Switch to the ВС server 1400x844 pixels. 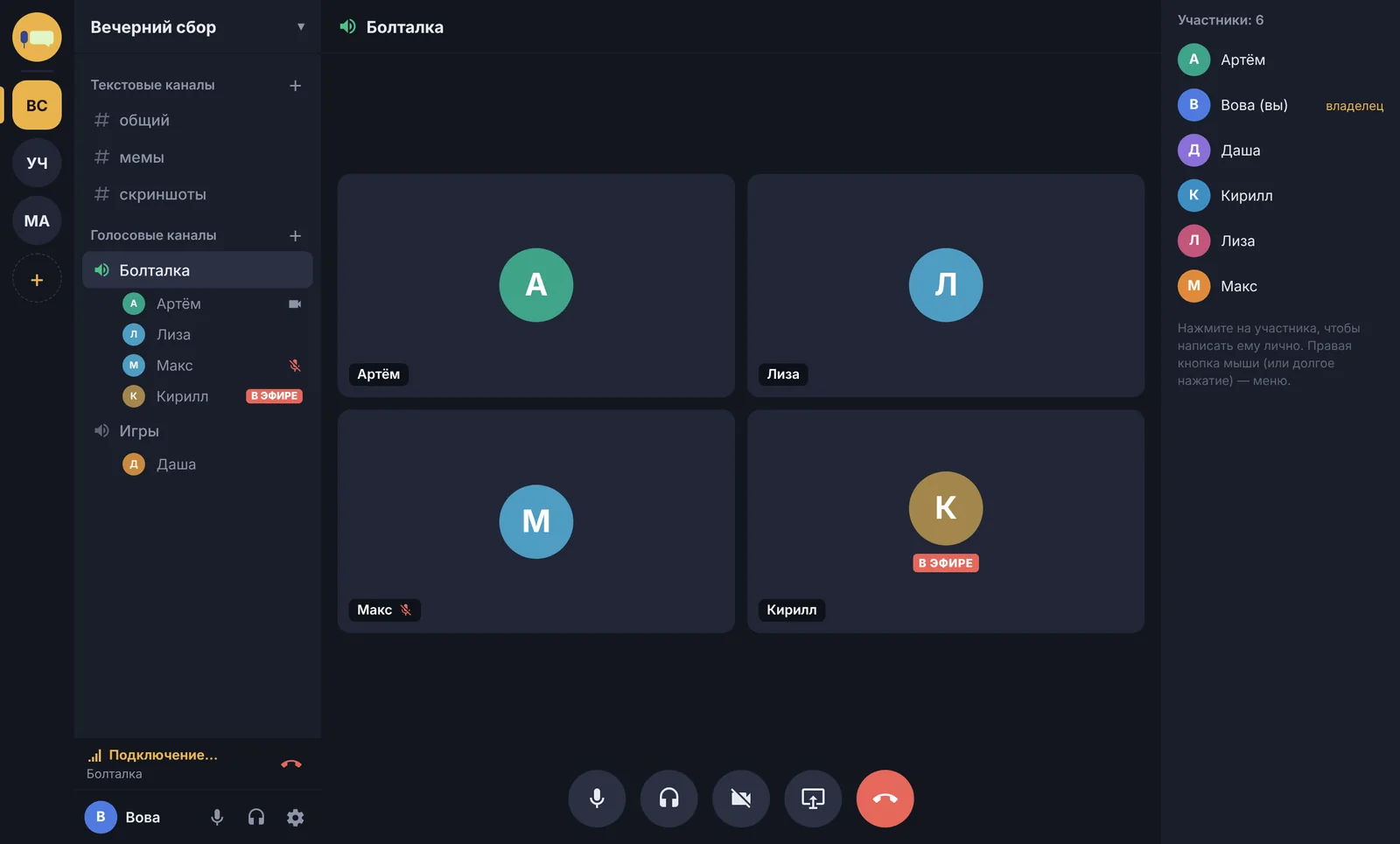pyautogui.click(x=37, y=105)
